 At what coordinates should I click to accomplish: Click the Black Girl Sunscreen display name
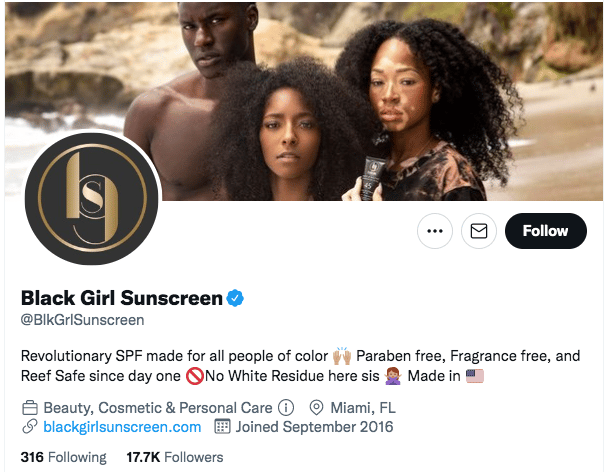click(x=122, y=298)
